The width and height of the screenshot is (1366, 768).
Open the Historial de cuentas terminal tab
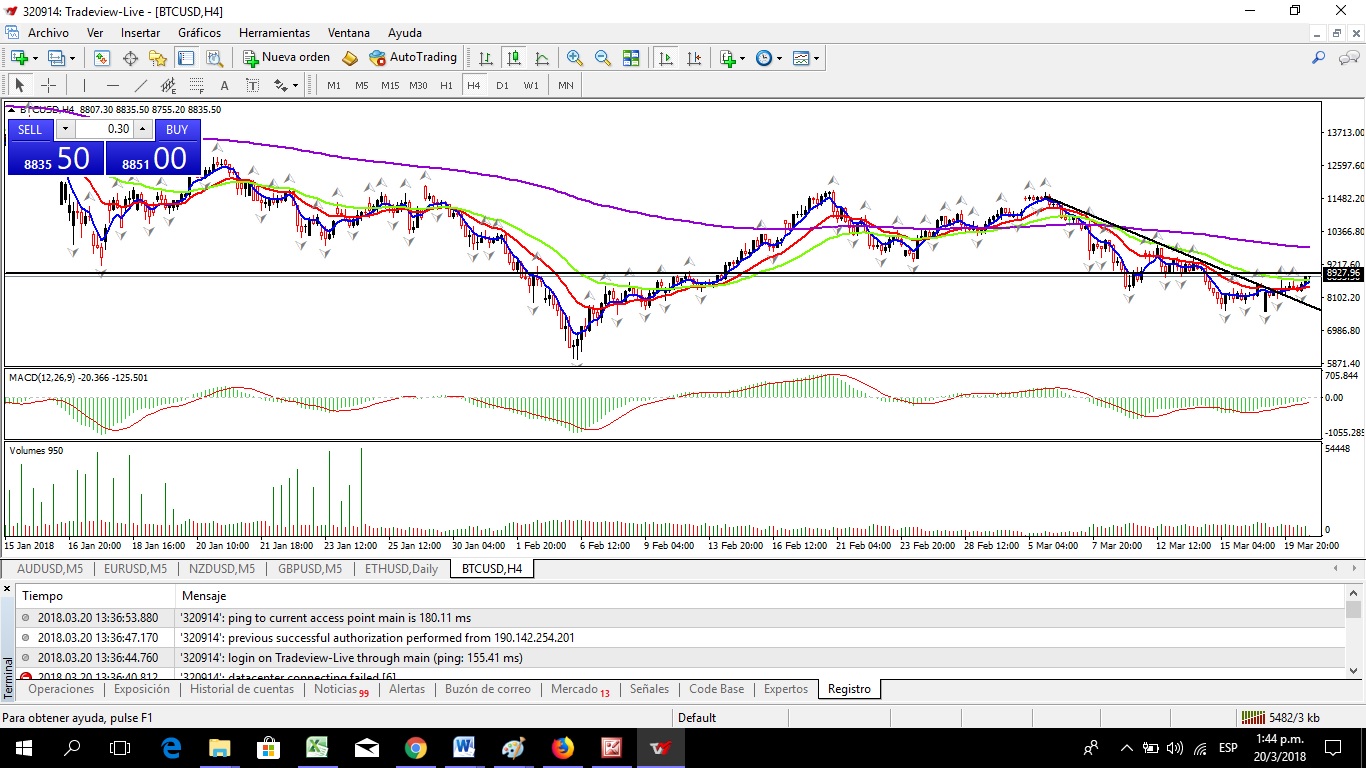pos(242,689)
